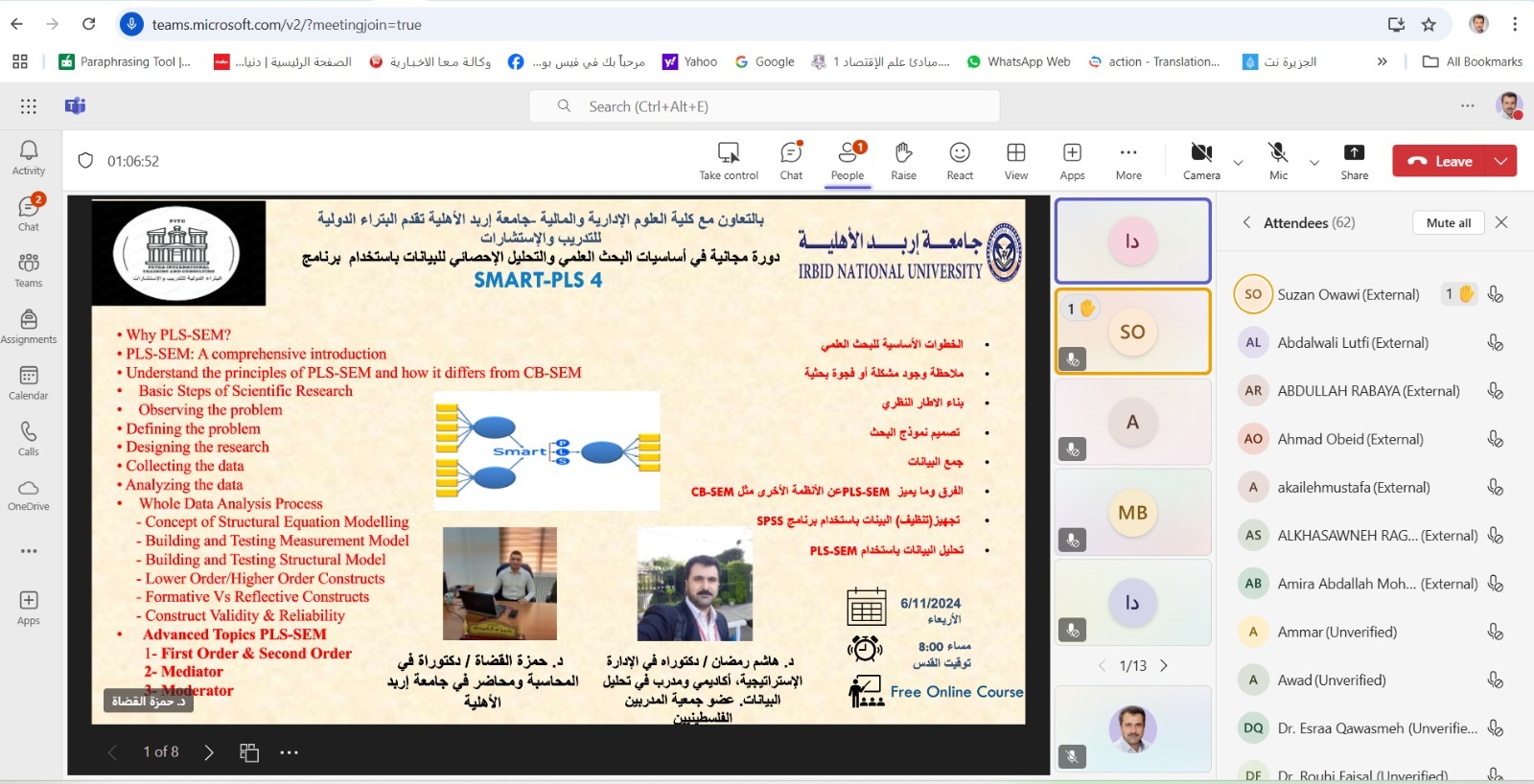Mute Ammar's microphone icon
Image resolution: width=1534 pixels, height=784 pixels.
[1495, 632]
